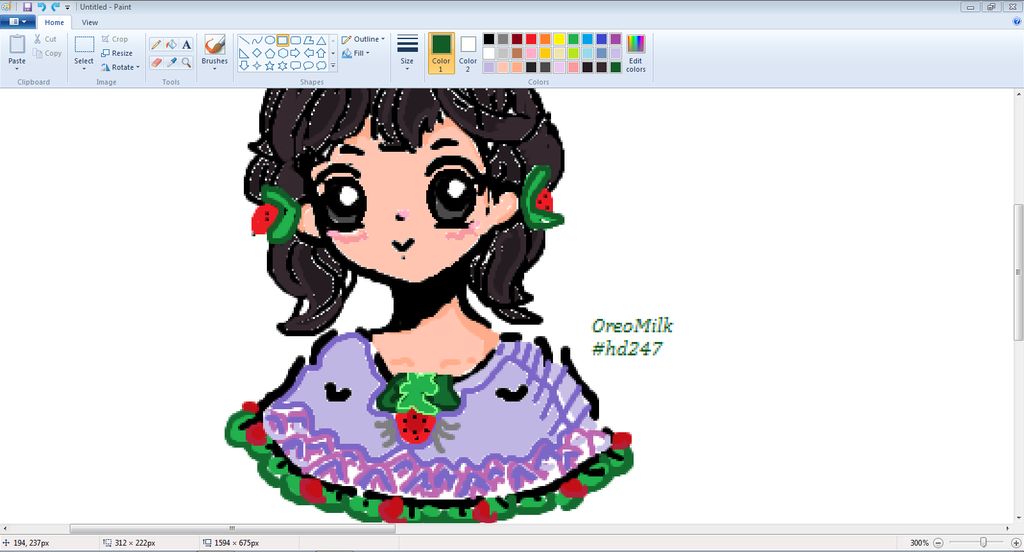The height and width of the screenshot is (552, 1024).
Task: Click the Resize button
Action: [x=117, y=54]
